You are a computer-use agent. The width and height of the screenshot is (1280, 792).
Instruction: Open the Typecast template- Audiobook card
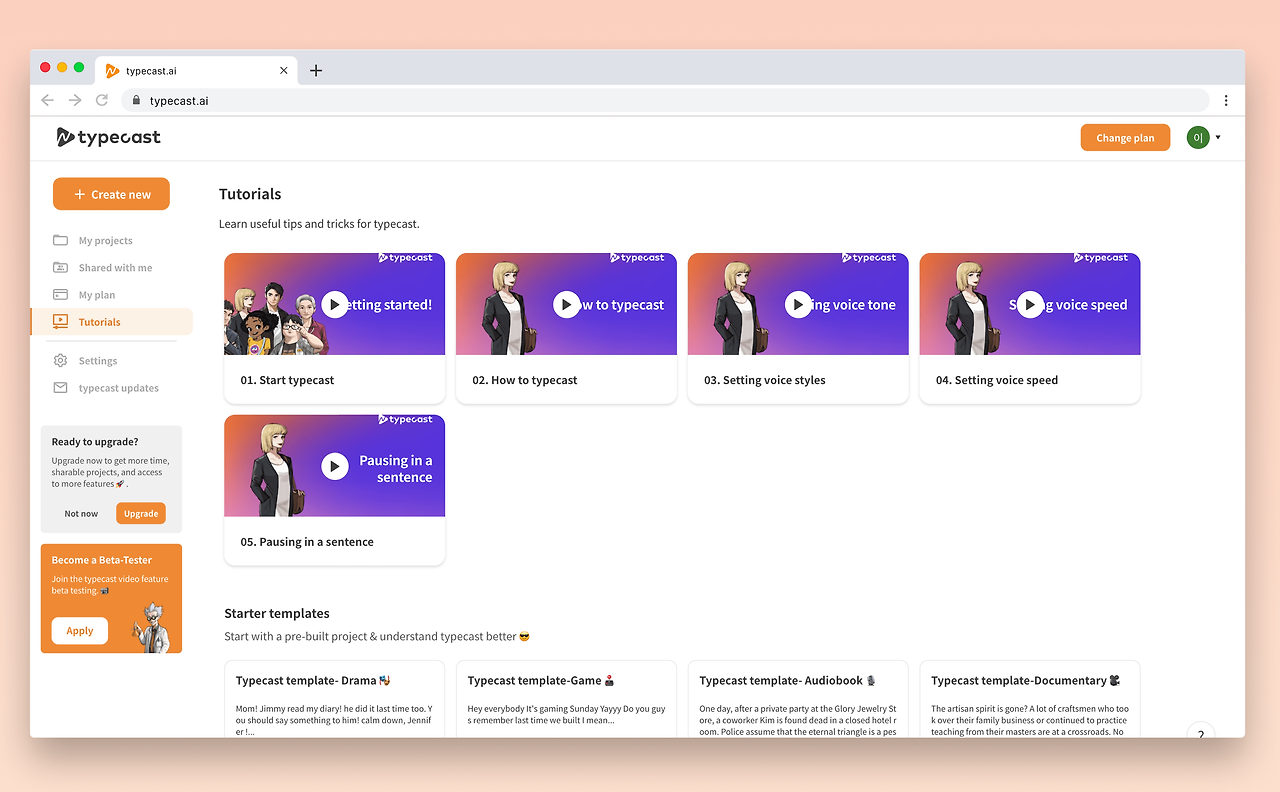pyautogui.click(x=798, y=699)
